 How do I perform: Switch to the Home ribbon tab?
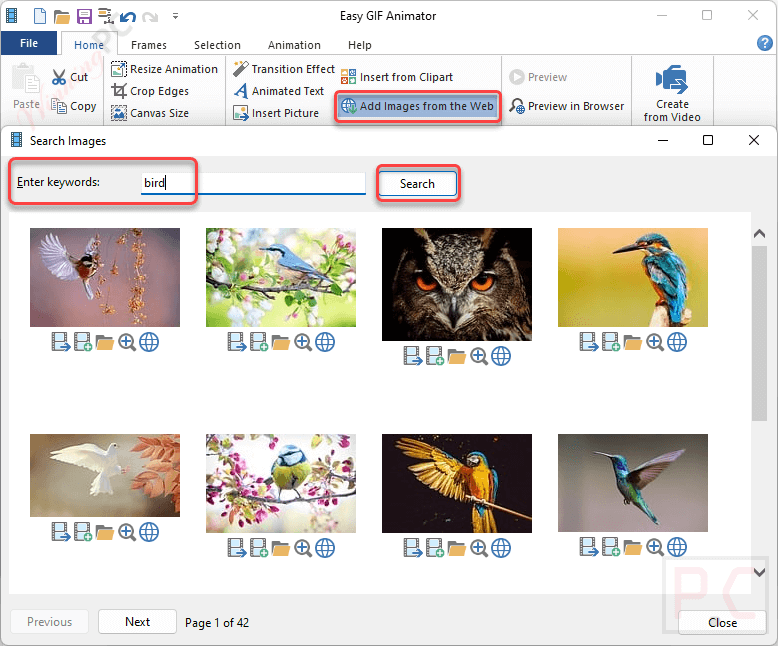point(89,45)
